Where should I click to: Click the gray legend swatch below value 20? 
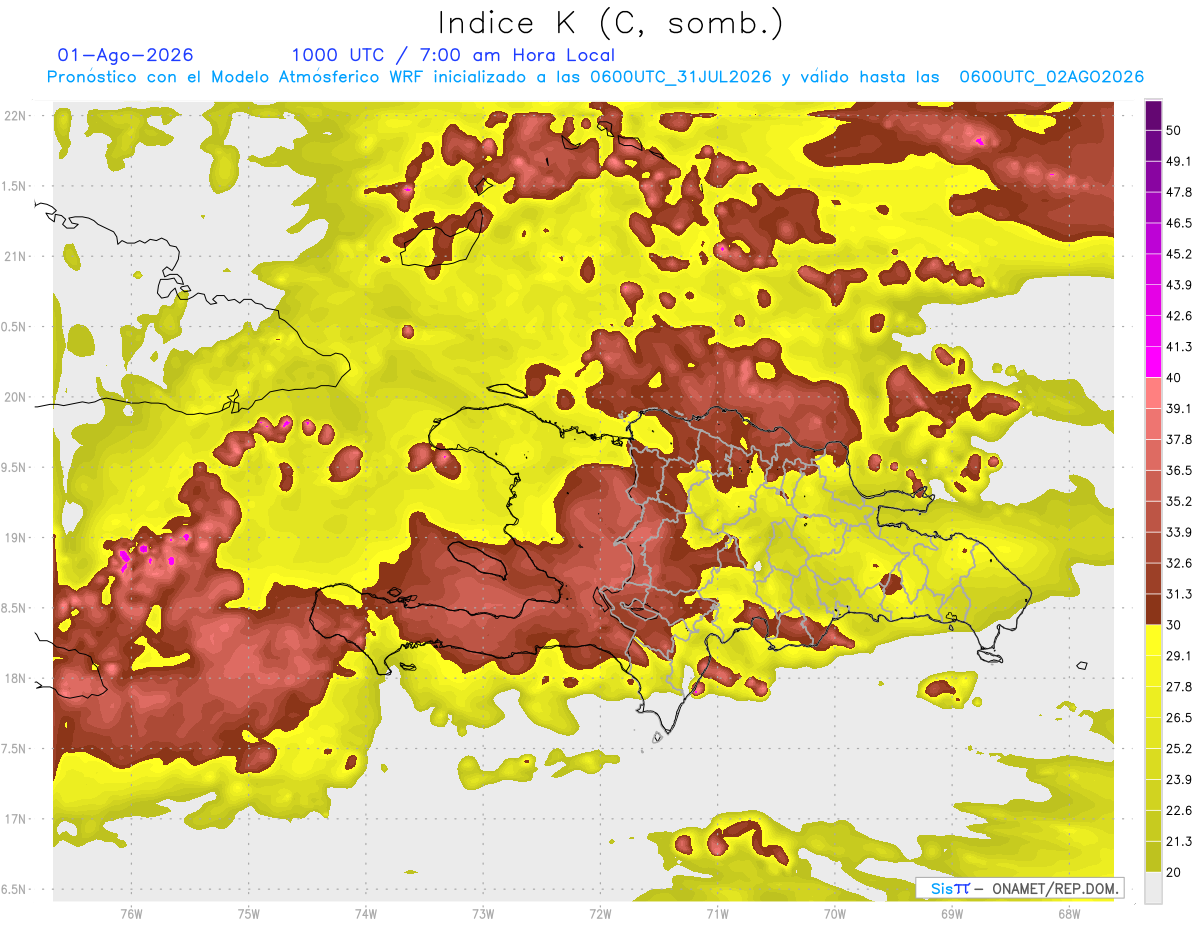tap(1153, 888)
